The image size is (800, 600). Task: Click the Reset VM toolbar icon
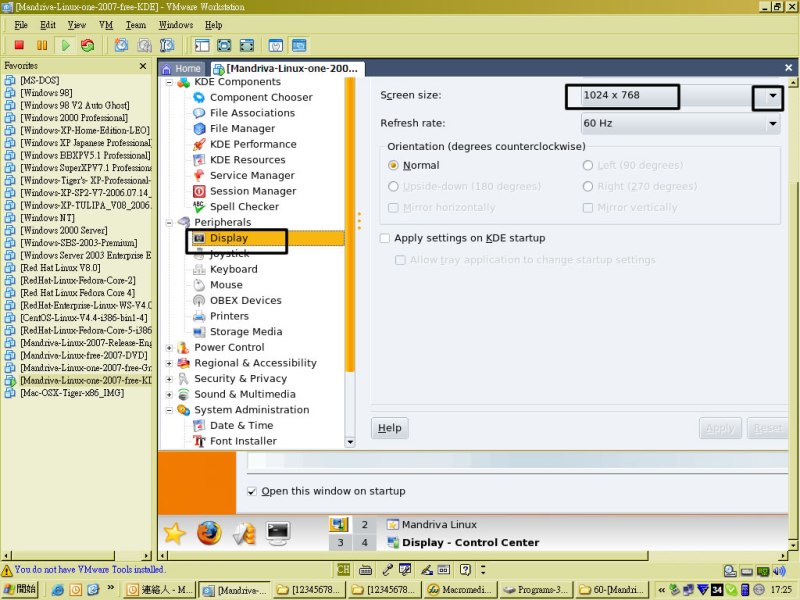[x=88, y=45]
